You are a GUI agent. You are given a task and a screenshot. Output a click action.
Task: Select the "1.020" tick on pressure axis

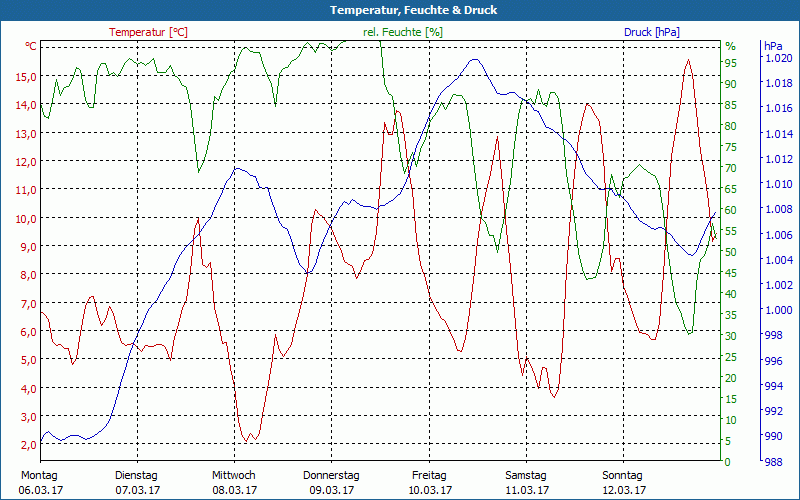[777, 58]
